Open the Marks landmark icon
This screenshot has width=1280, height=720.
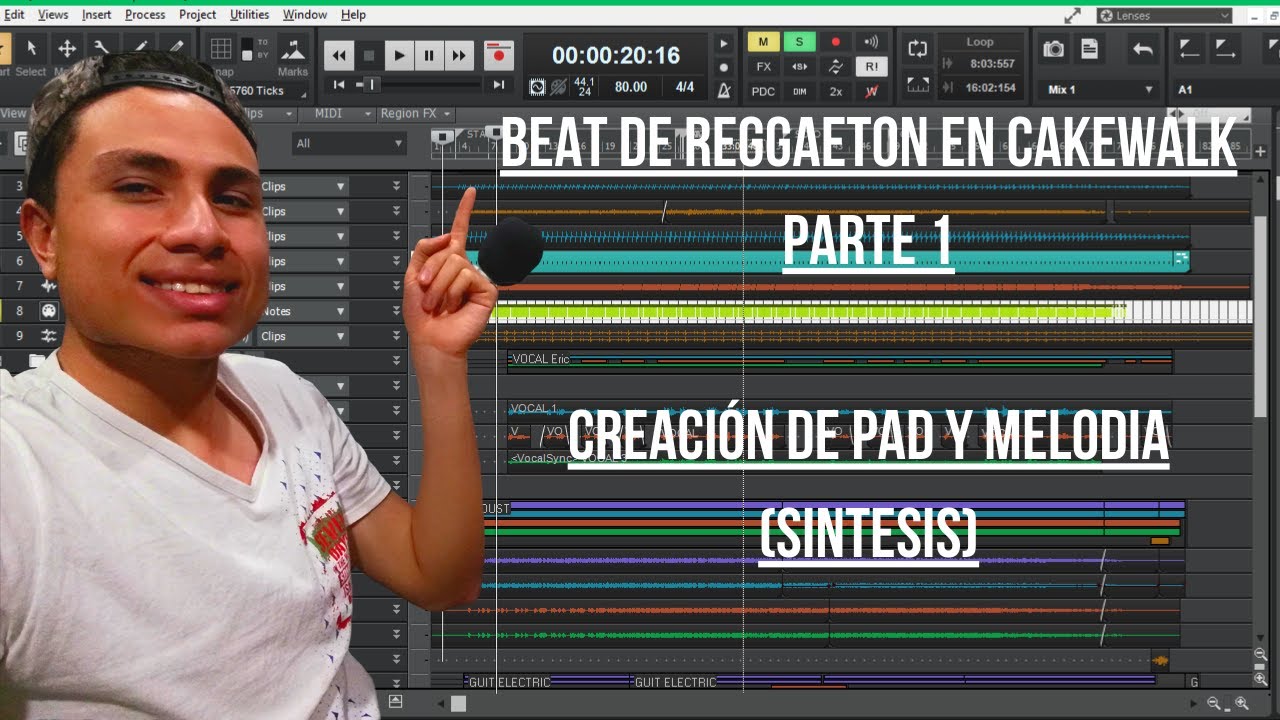pos(292,50)
